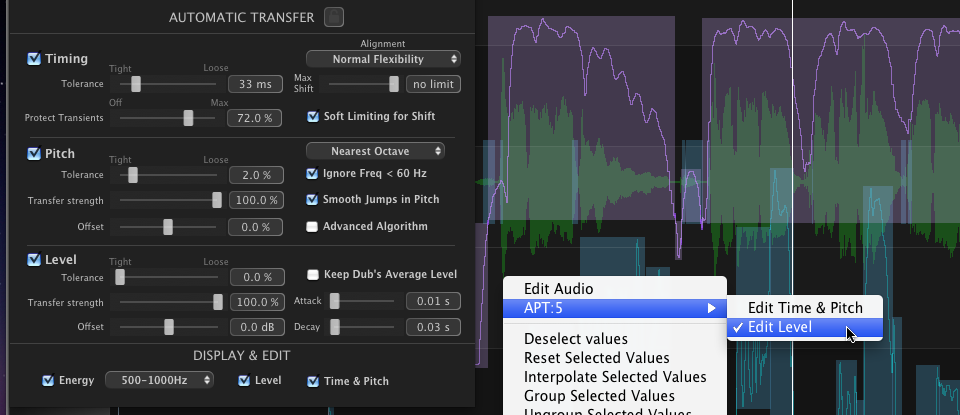Screen dimensions: 960x415
Task: Enable Advanced Algorithm option
Action: coord(312,226)
